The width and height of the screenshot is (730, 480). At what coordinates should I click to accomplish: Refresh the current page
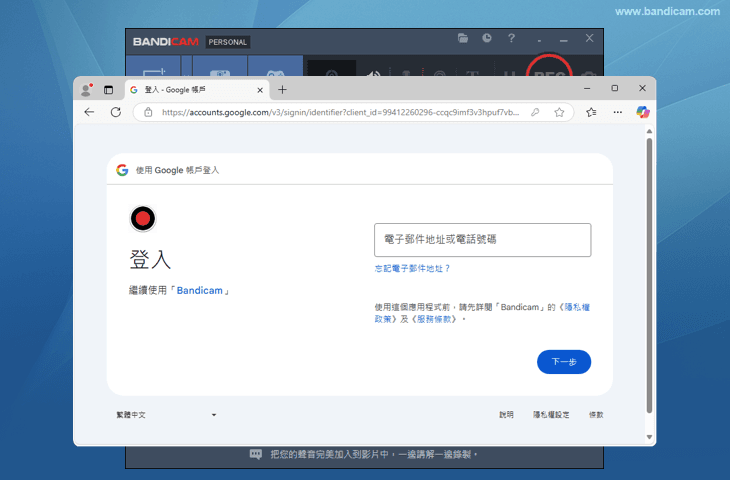click(116, 112)
